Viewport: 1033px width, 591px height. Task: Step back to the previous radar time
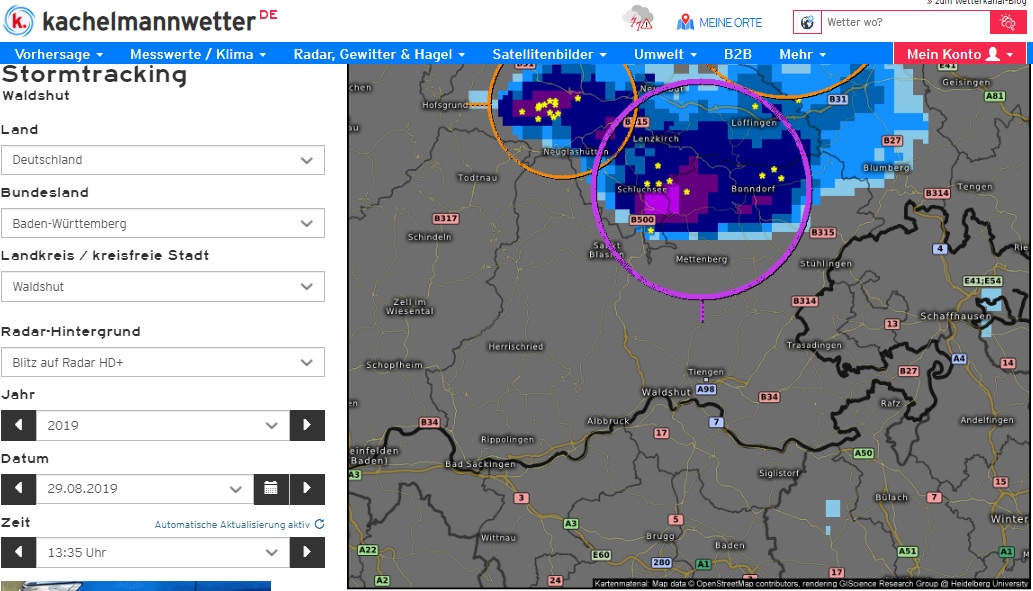18,552
